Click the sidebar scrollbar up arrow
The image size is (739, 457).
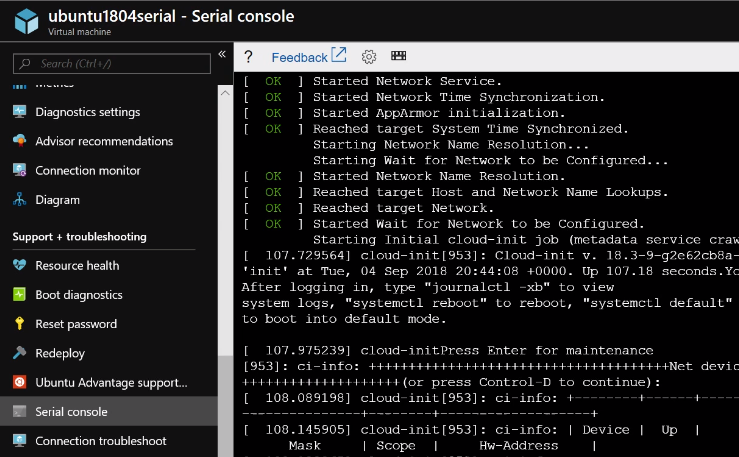[x=225, y=93]
